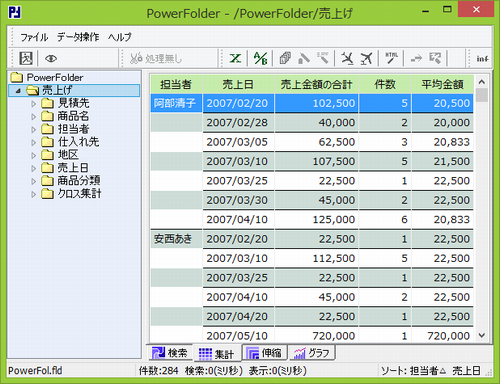The image size is (500, 384).
Task: Expand the 商品分類 folder arrow
Action: (x=33, y=181)
